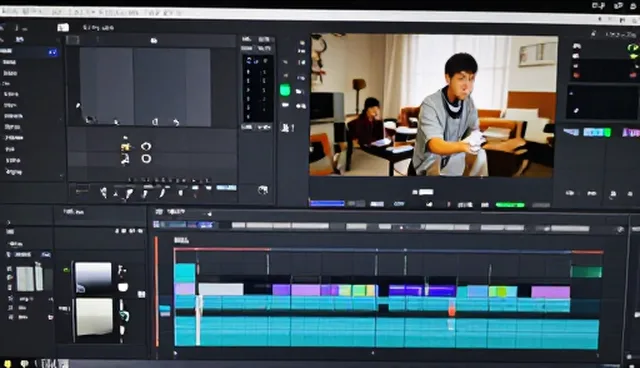
Task: Click the teal curved arrow icon beside lower thumbnail
Action: (x=124, y=315)
